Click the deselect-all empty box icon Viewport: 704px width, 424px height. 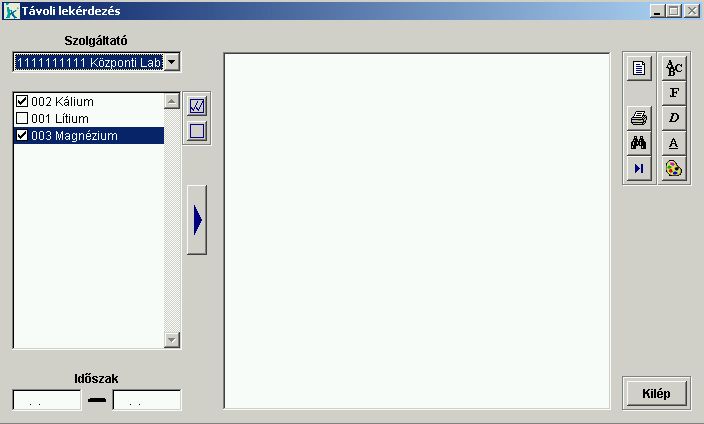[x=197, y=131]
